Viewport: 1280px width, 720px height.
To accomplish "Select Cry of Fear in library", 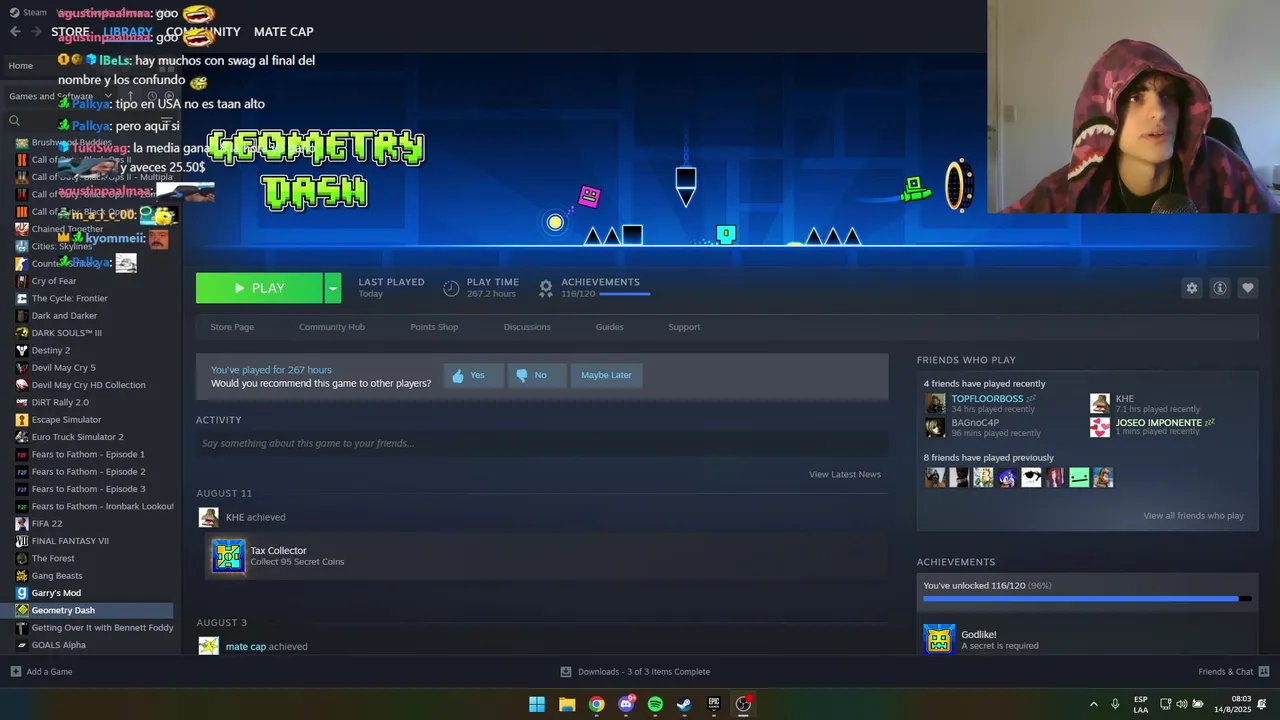I will coord(53,281).
